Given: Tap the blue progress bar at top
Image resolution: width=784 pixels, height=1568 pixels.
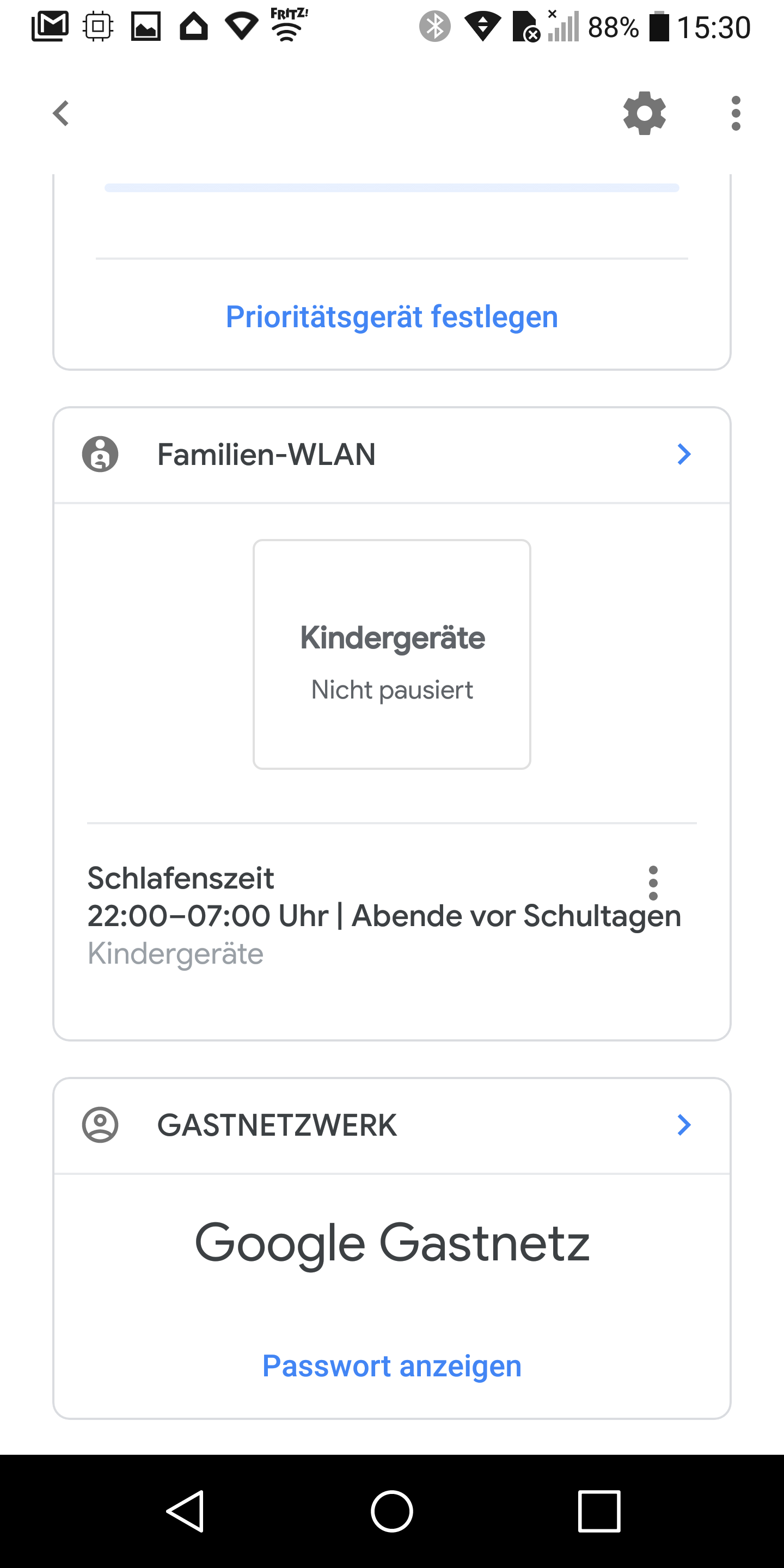Looking at the screenshot, I should (392, 188).
